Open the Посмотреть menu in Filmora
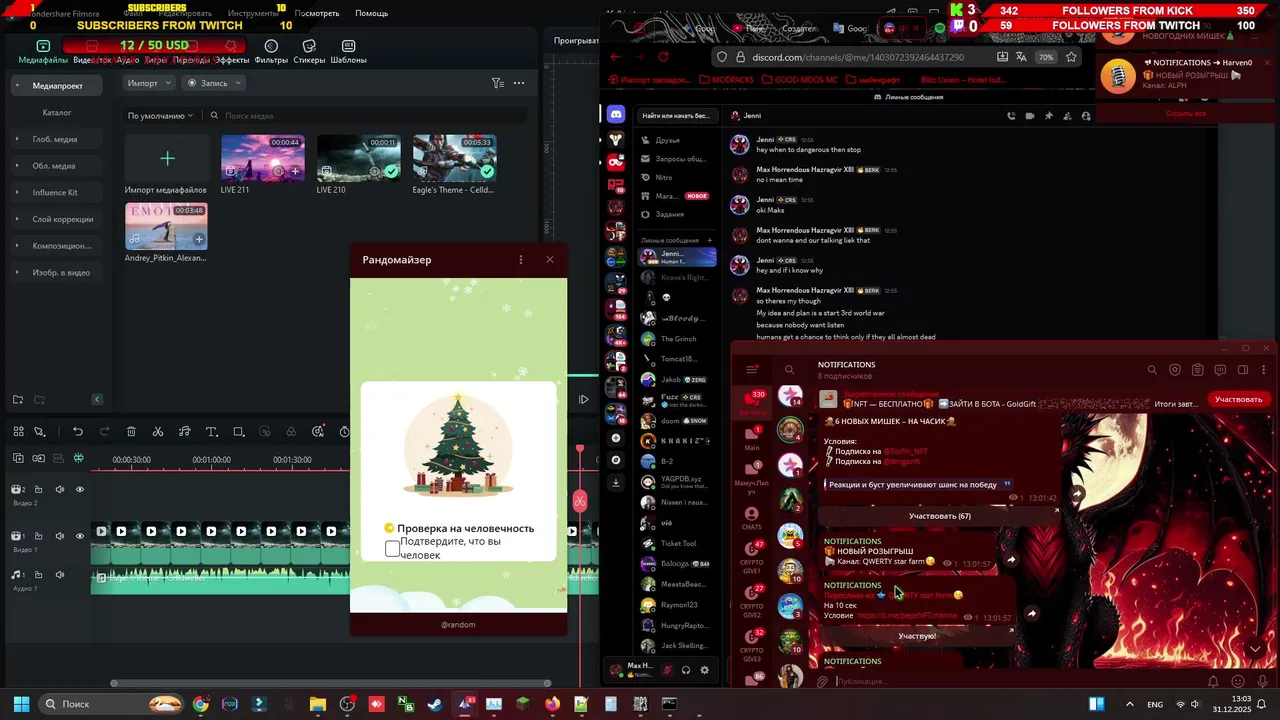The width and height of the screenshot is (1280, 720). (x=317, y=13)
